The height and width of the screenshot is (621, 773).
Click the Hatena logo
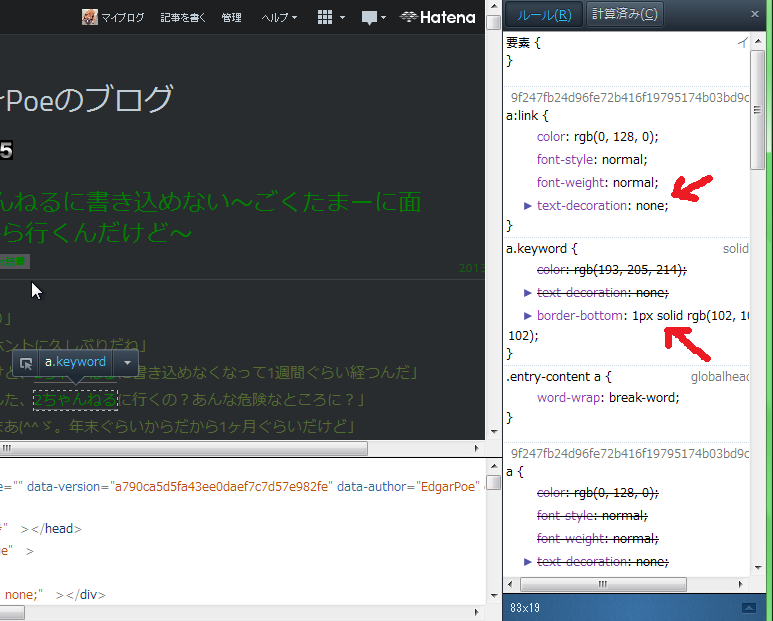coord(437,17)
